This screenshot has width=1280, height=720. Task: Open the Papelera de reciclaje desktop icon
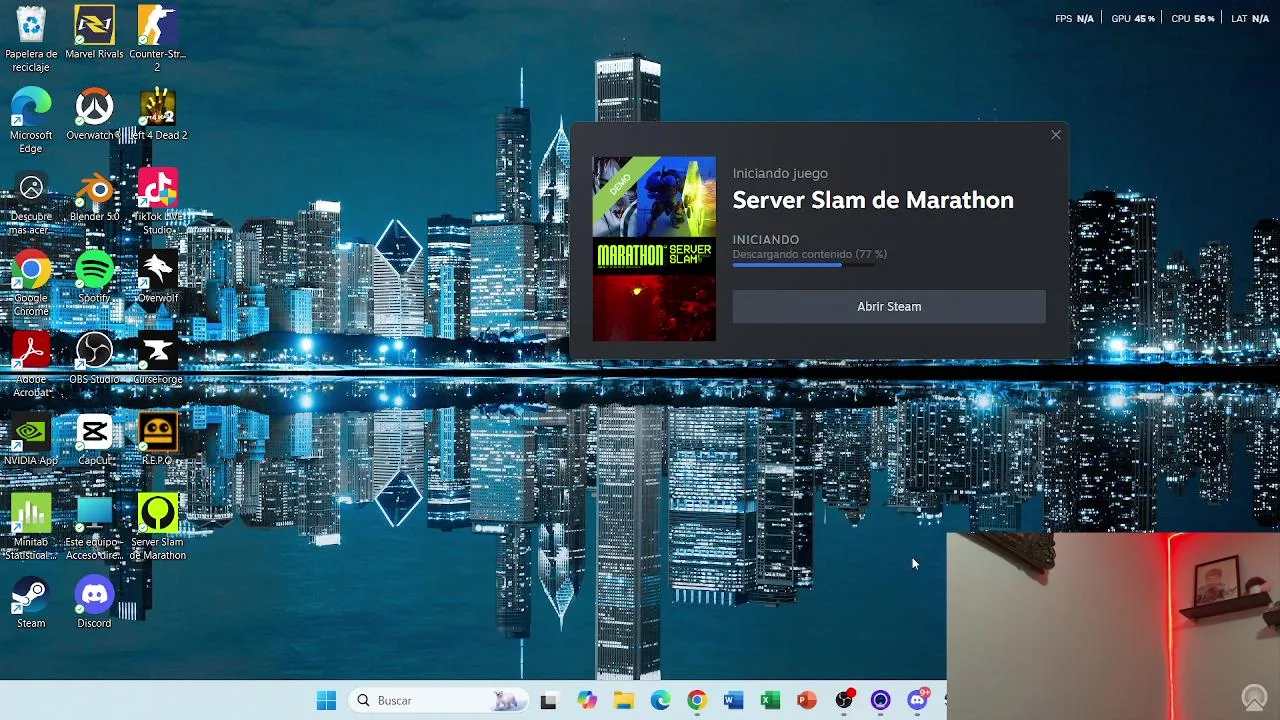pyautogui.click(x=31, y=38)
